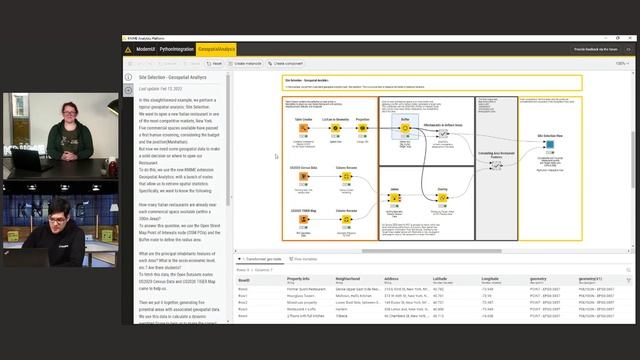This screenshot has height=360, width=640.
Task: Select the Former Sushi Restaurant cell
Action: [x=306, y=289]
